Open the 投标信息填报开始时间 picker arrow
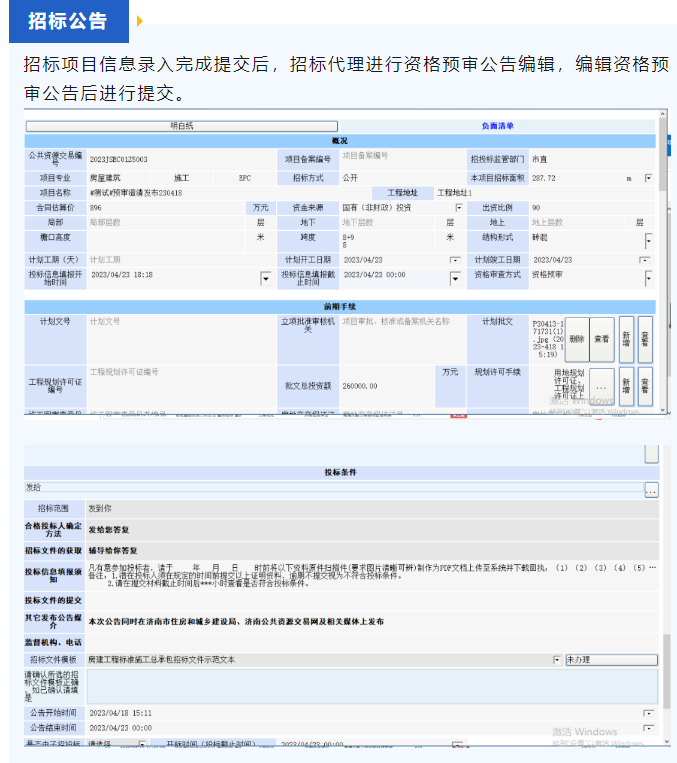The height and width of the screenshot is (763, 677). point(265,278)
